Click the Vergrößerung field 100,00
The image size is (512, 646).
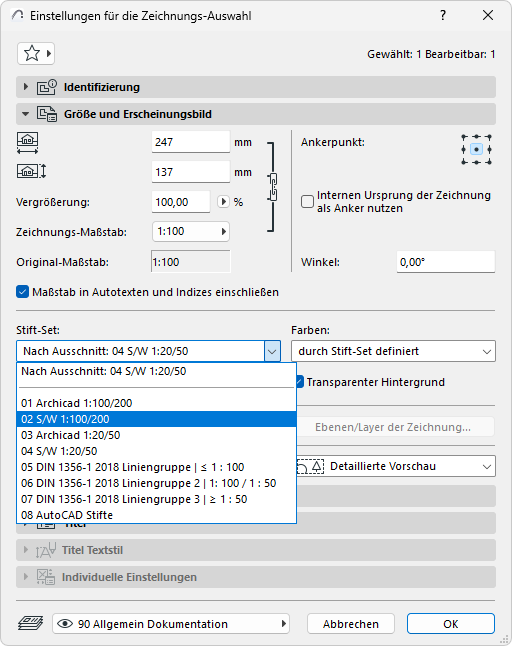[181, 202]
